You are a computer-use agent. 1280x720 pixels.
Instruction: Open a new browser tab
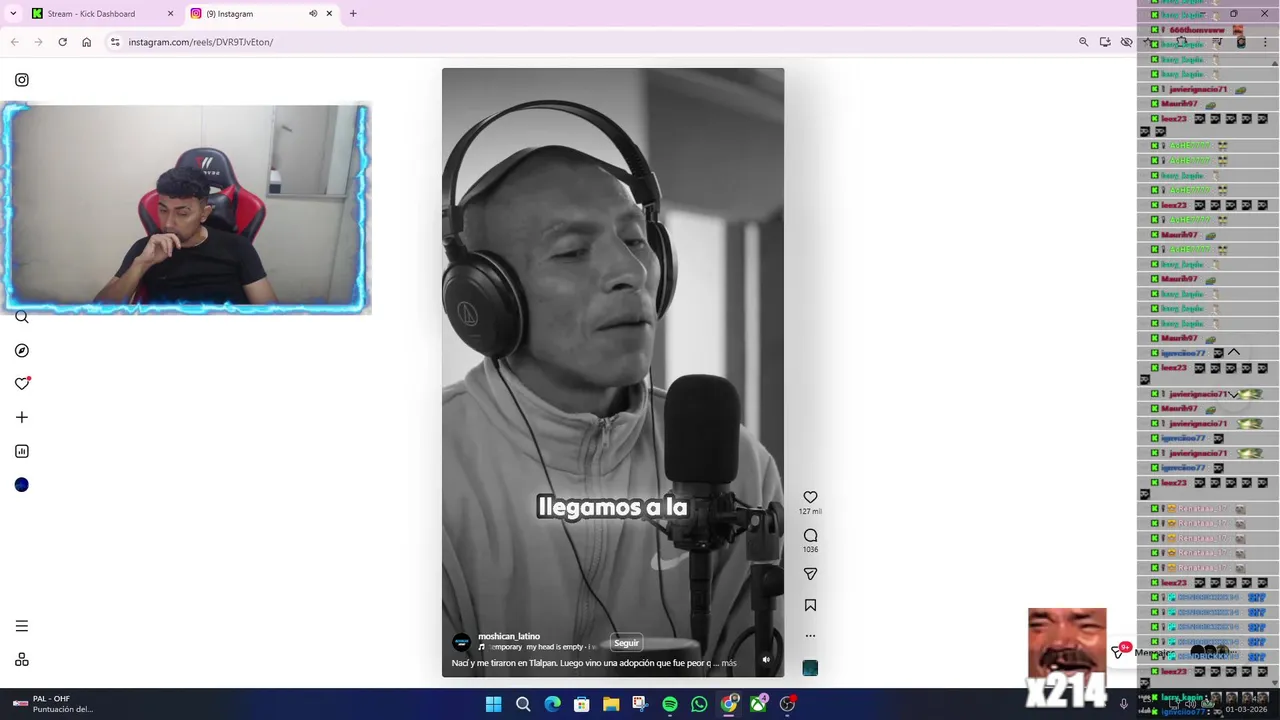point(353,14)
